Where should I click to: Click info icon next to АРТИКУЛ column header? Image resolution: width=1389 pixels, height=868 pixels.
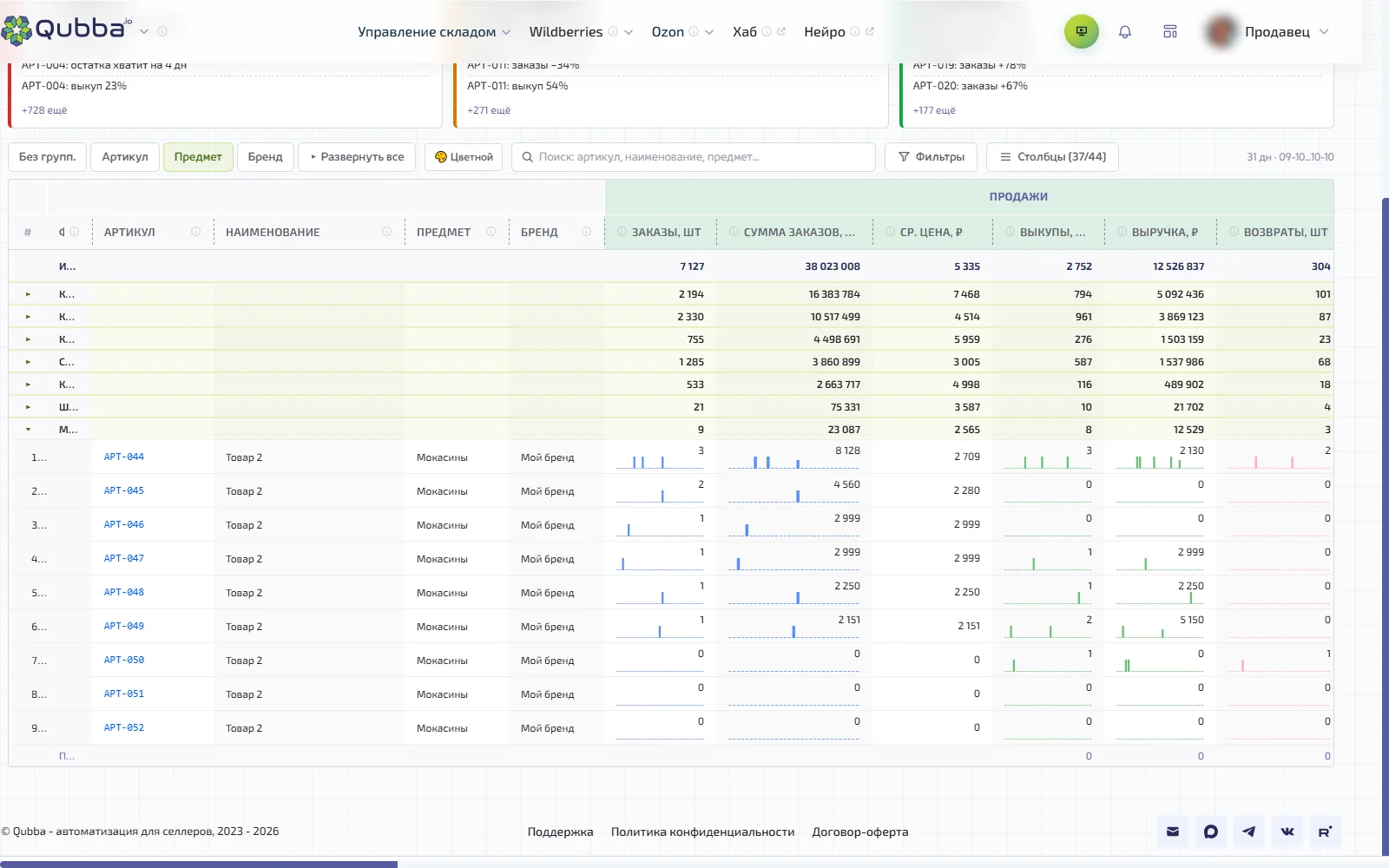pyautogui.click(x=195, y=232)
